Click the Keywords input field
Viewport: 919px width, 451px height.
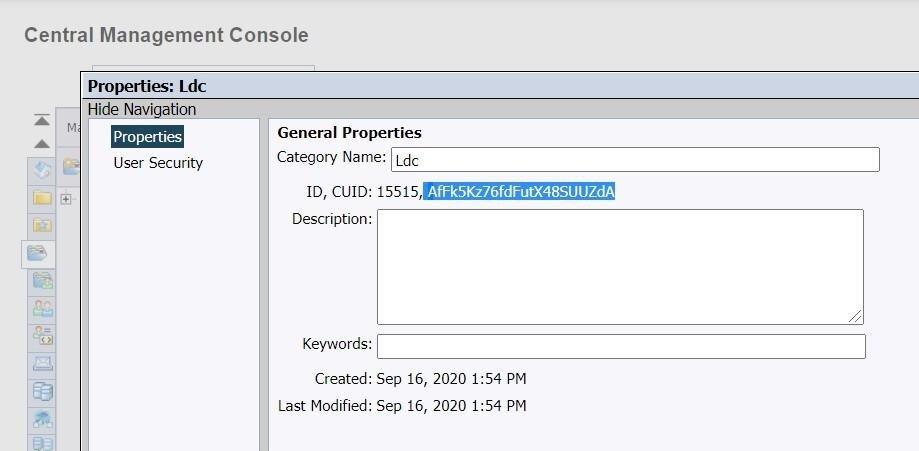[620, 346]
